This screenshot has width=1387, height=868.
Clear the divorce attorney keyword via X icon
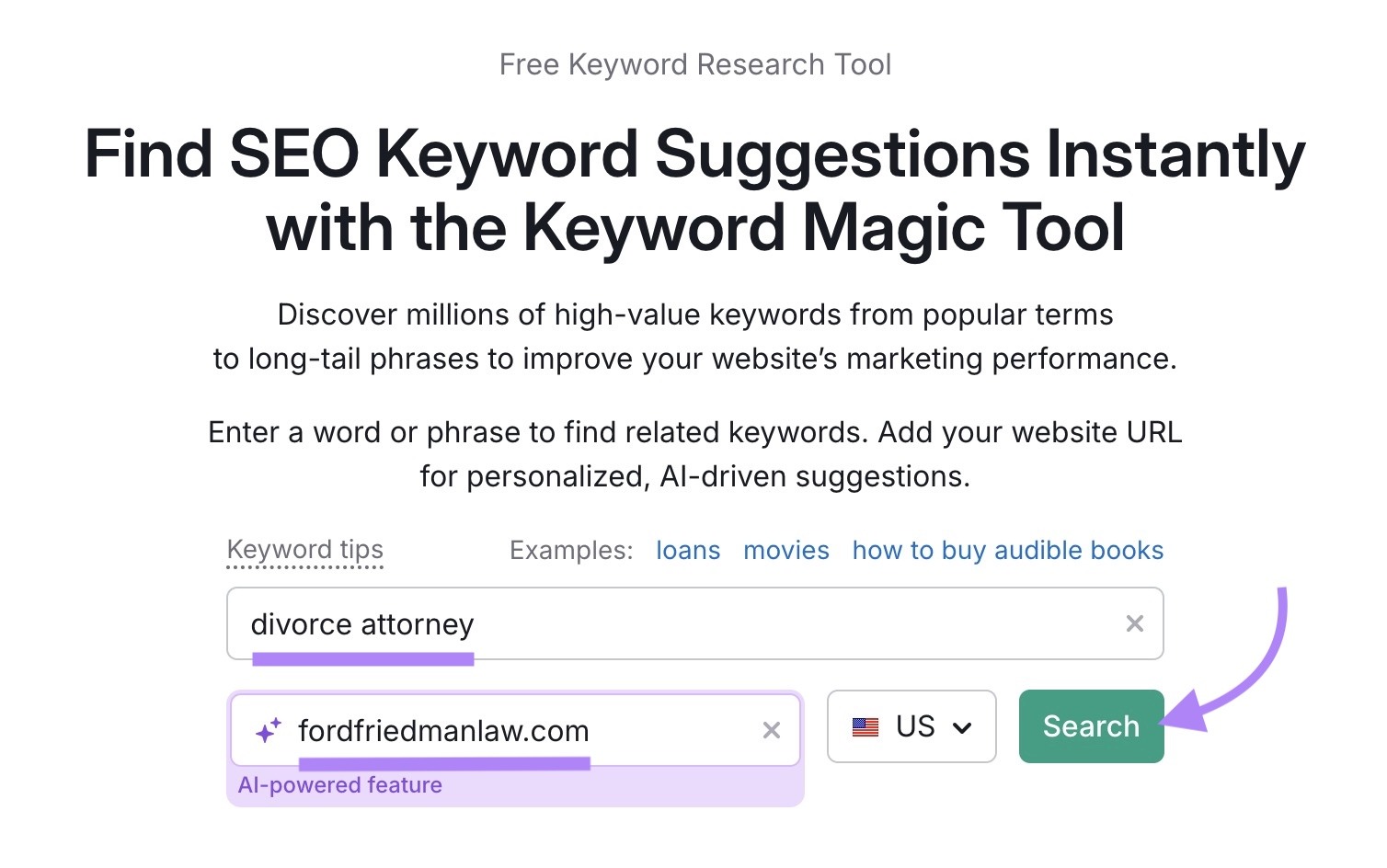[x=1134, y=623]
